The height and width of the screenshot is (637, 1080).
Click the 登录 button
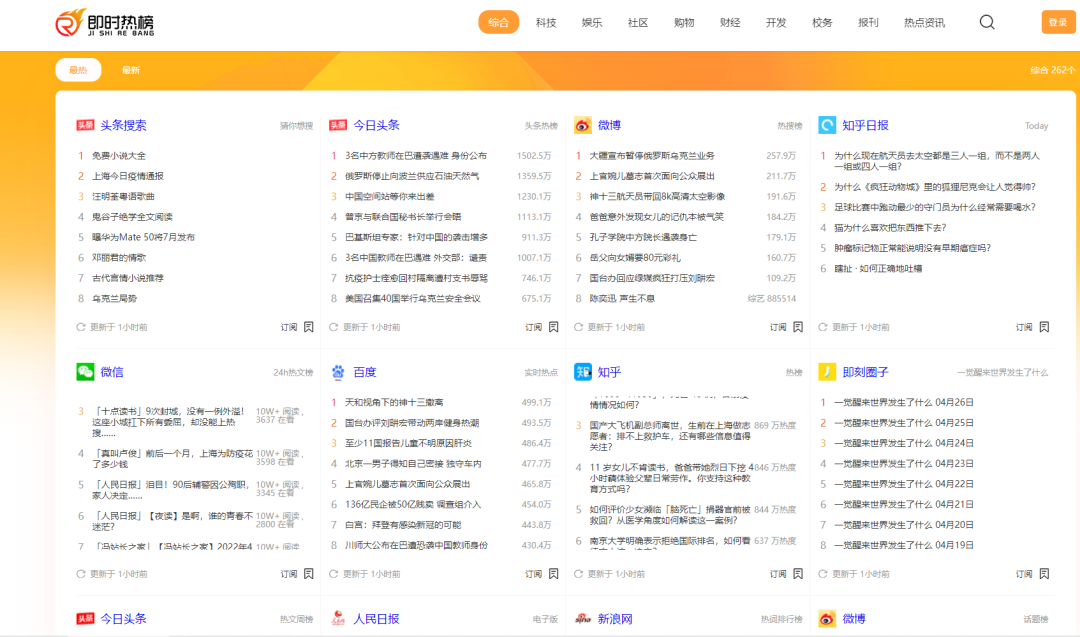pyautogui.click(x=1057, y=21)
